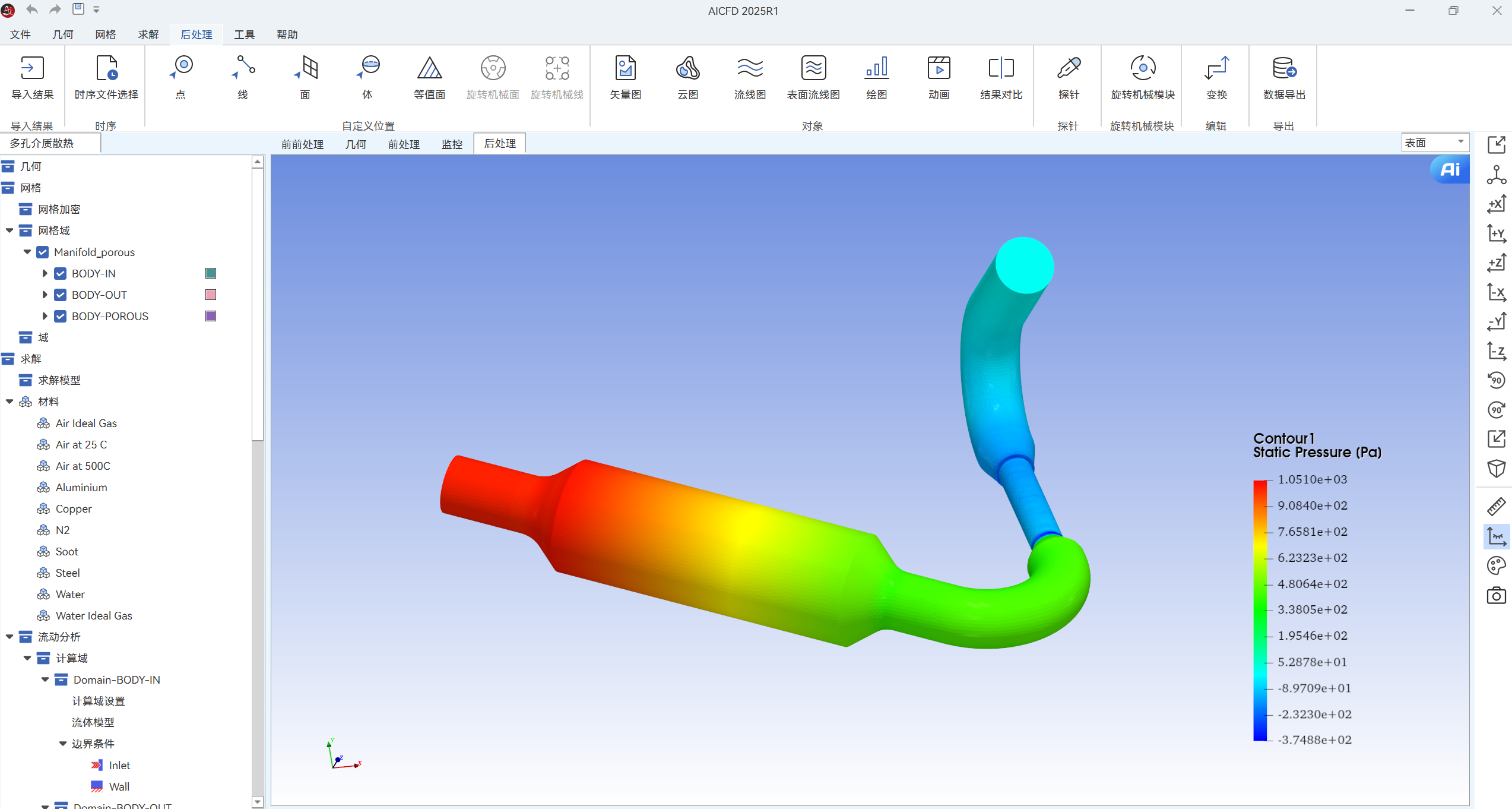Click the 导入结果 import results icon
This screenshot has height=809, width=1512.
(32, 78)
